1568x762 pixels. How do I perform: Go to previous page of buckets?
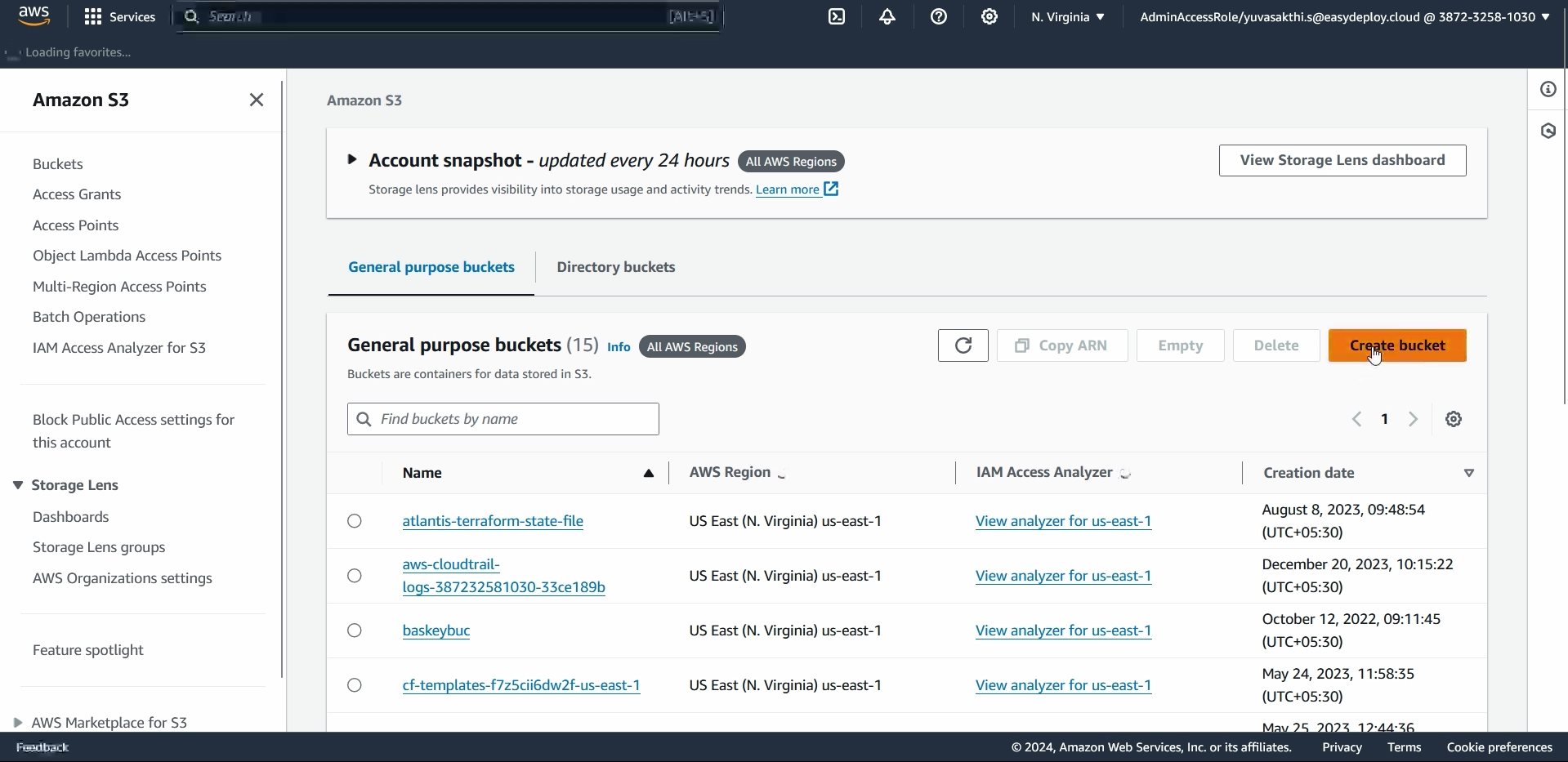(x=1356, y=419)
